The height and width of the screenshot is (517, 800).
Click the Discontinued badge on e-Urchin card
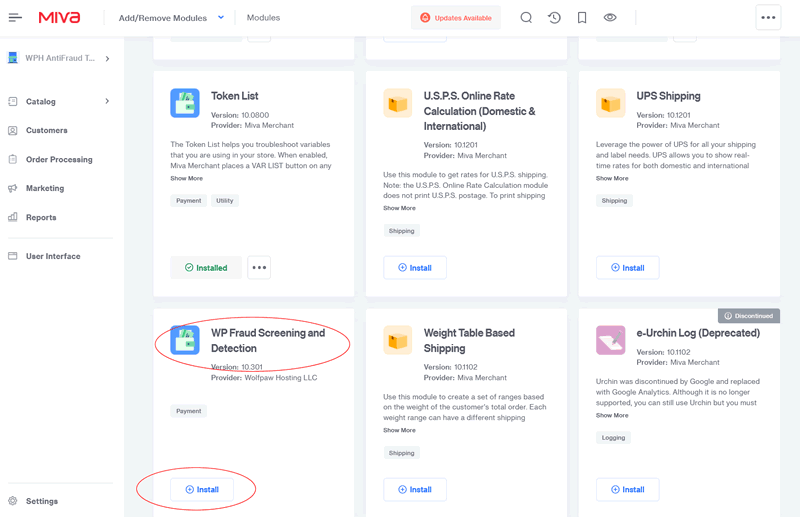(748, 316)
